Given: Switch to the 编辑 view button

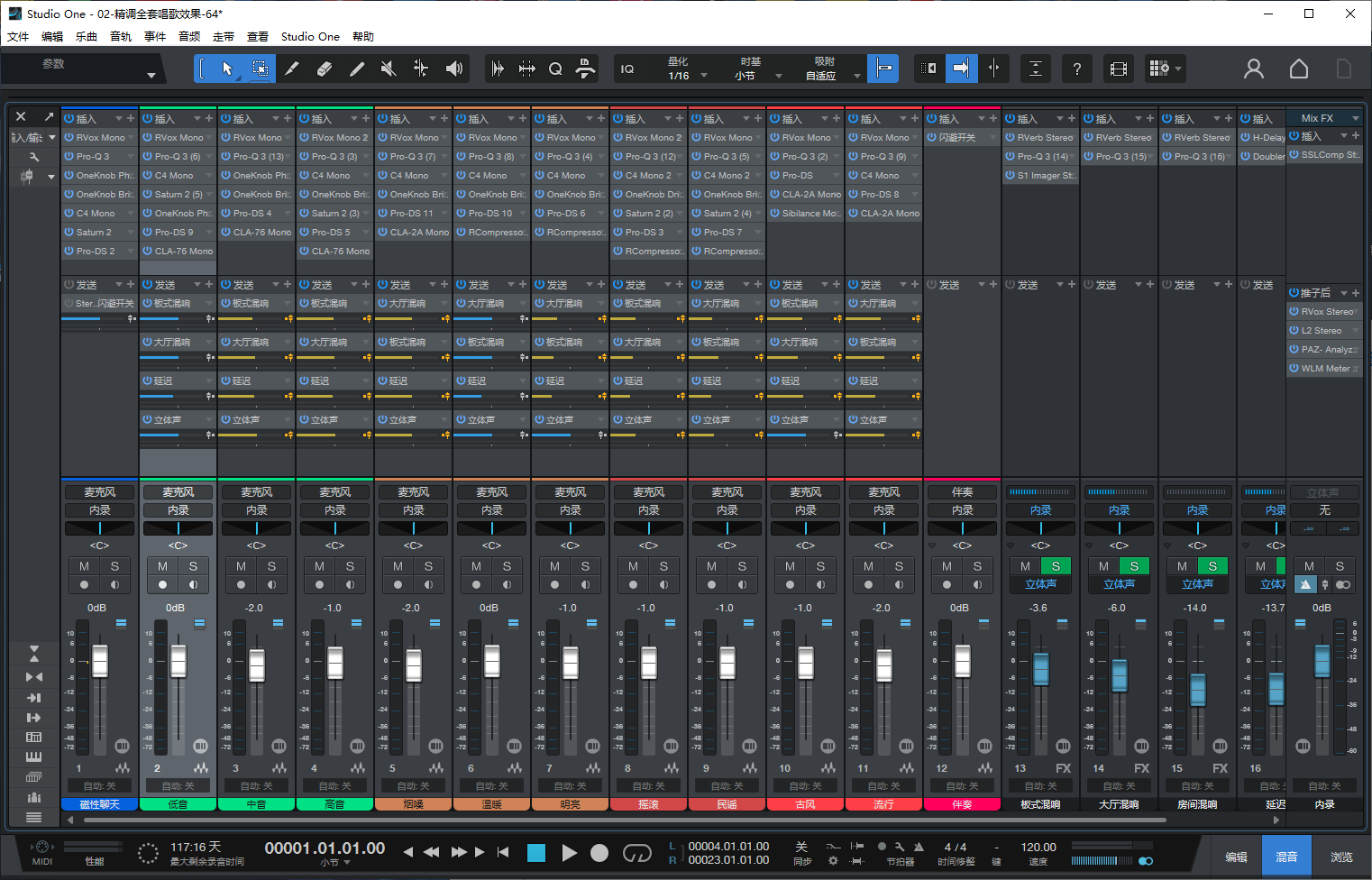Looking at the screenshot, I should click(x=1236, y=857).
